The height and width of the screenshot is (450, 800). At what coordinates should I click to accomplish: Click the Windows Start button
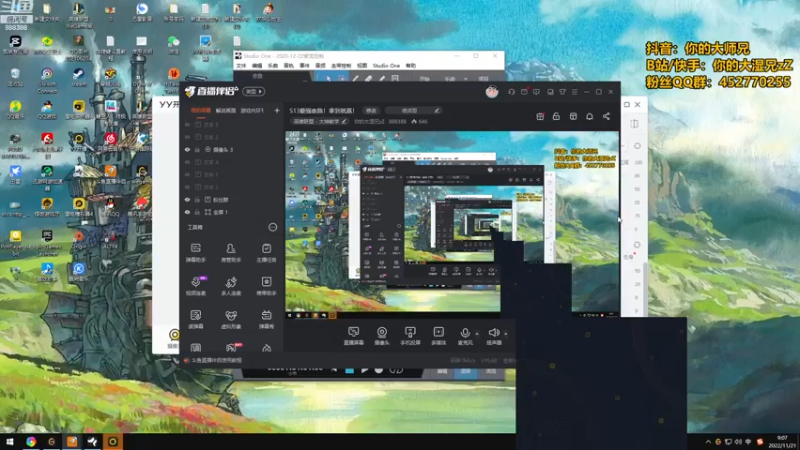pyautogui.click(x=9, y=441)
